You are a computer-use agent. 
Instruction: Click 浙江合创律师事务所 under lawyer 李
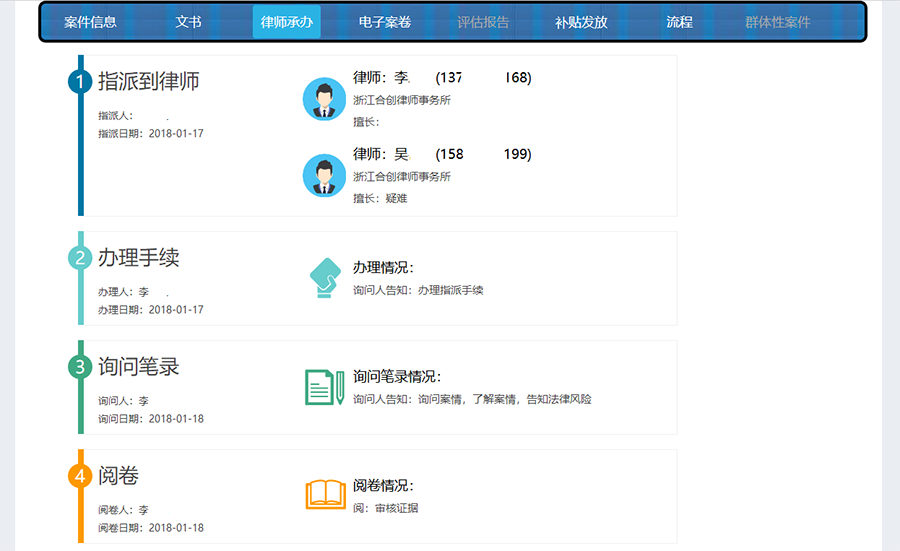(x=402, y=100)
